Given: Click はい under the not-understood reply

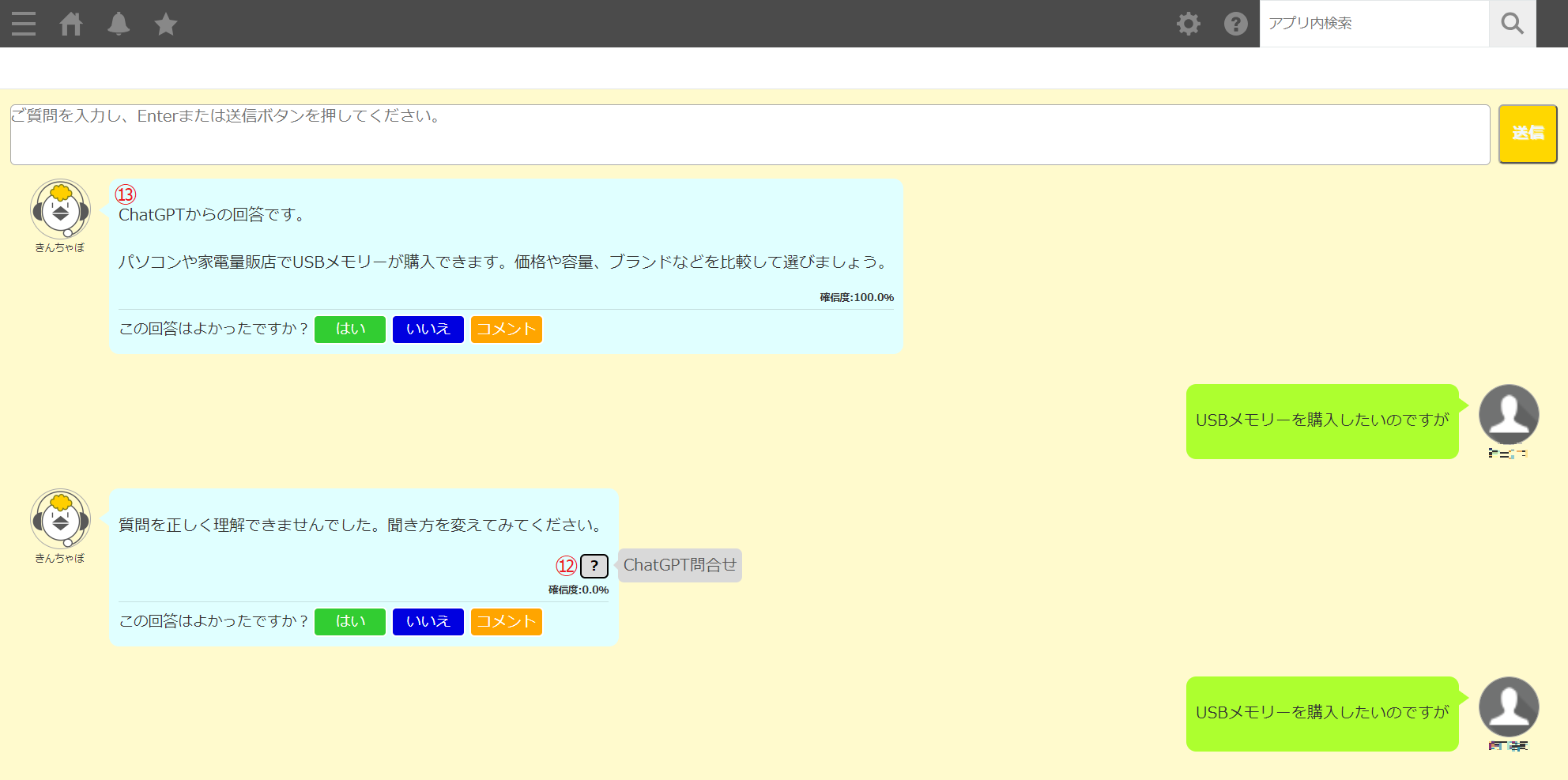Looking at the screenshot, I should 350,621.
